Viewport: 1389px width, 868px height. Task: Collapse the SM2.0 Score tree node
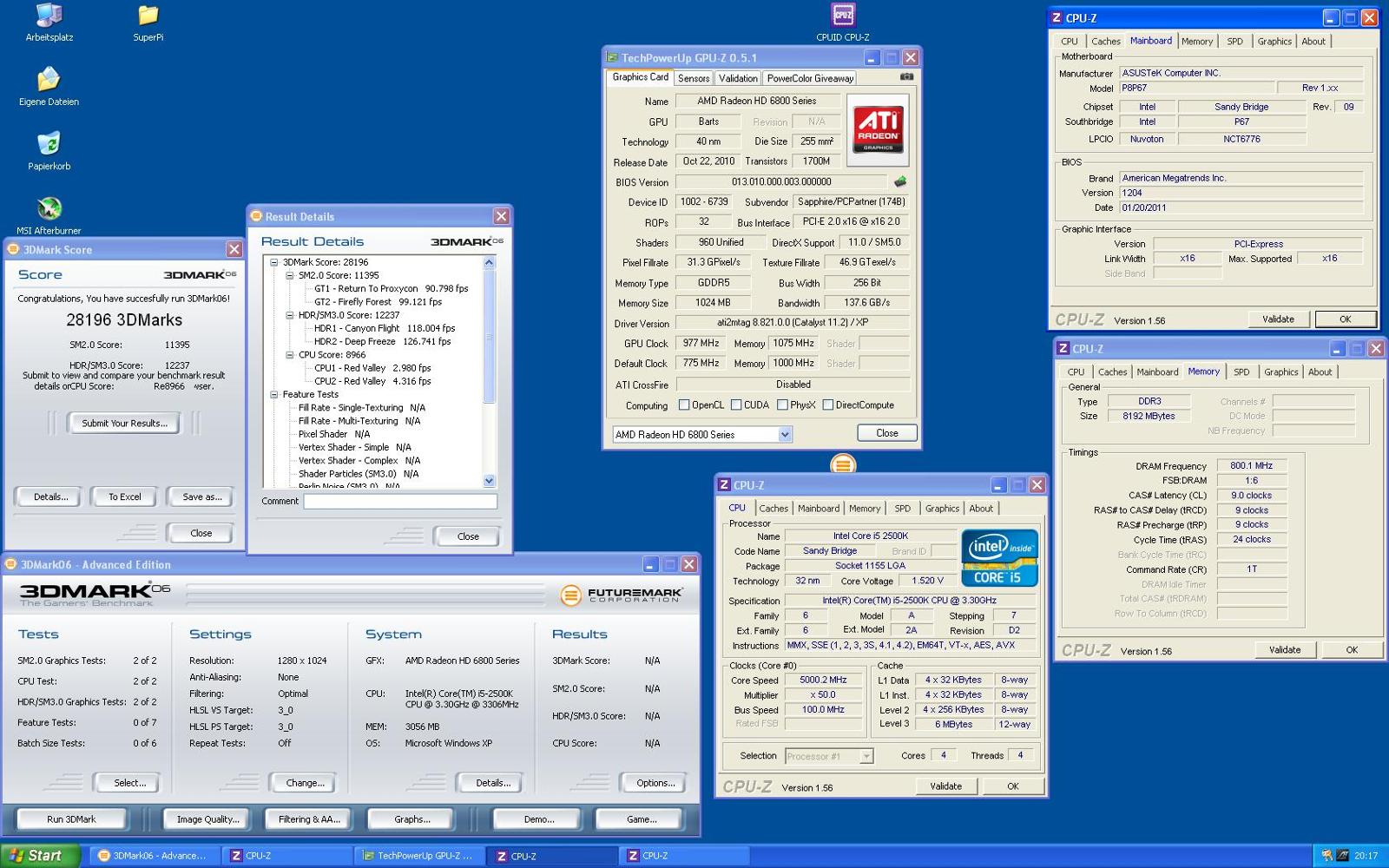pos(290,275)
